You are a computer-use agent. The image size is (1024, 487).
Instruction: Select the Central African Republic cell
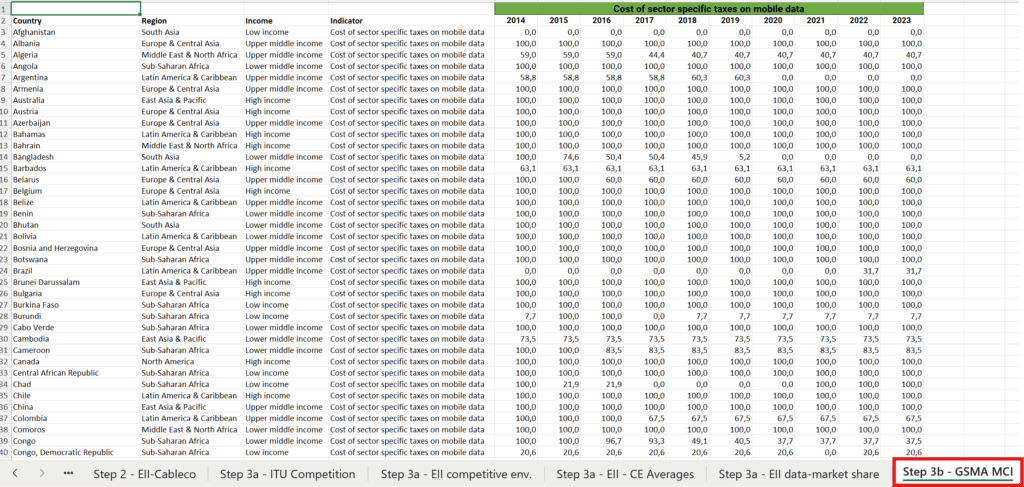(x=76, y=373)
